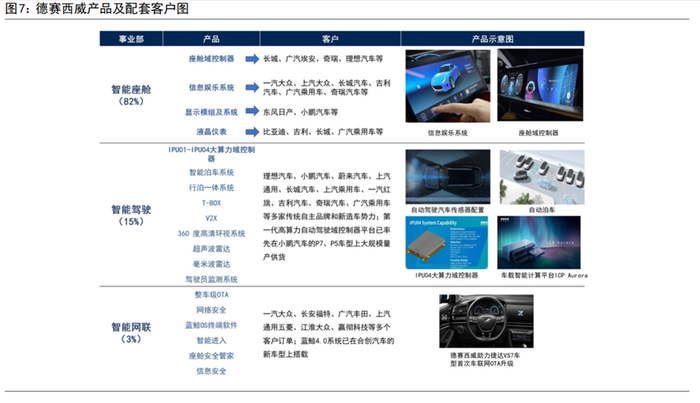
Task: Select the 智能进入 product entry
Action: coord(211,341)
